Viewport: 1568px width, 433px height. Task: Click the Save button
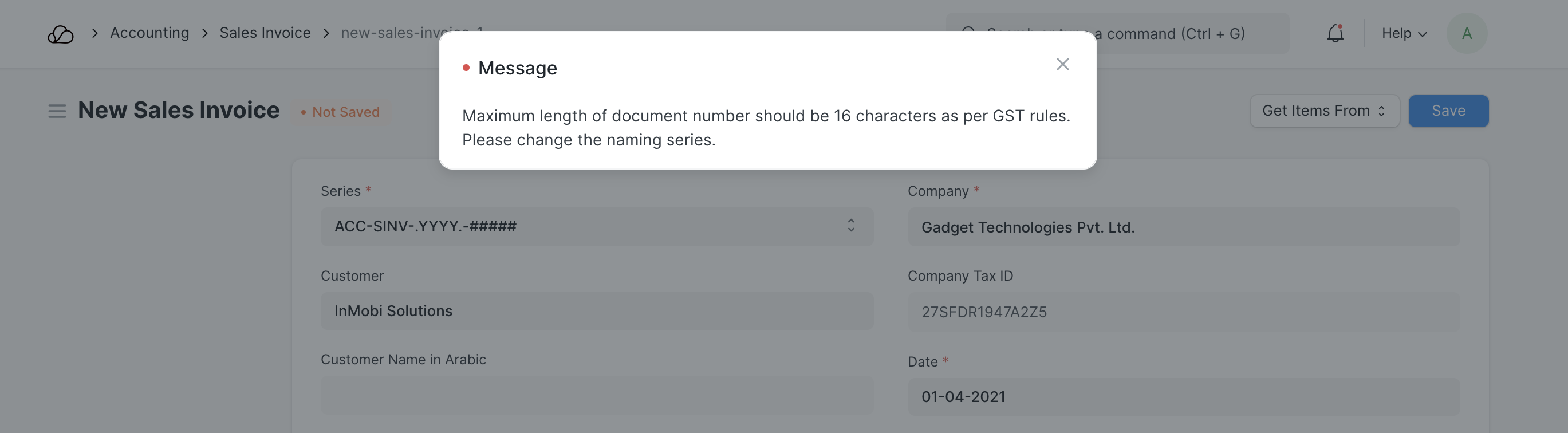click(1448, 111)
